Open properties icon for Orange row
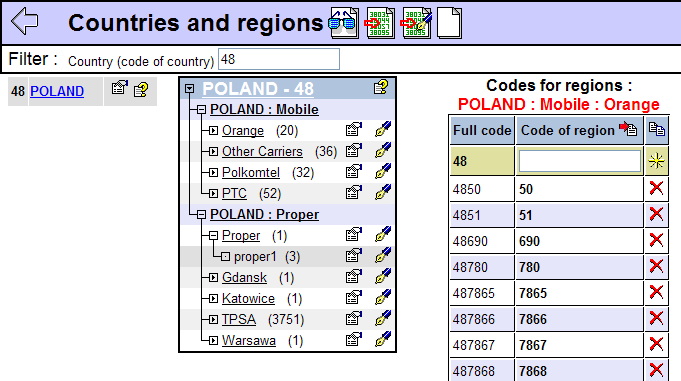This screenshot has height=381, width=681. [x=354, y=129]
